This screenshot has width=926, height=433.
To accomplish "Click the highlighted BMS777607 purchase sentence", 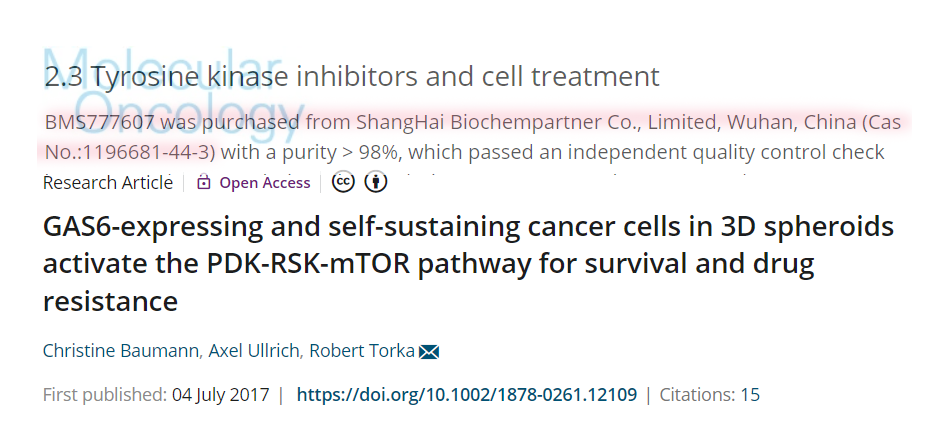I will coord(472,138).
